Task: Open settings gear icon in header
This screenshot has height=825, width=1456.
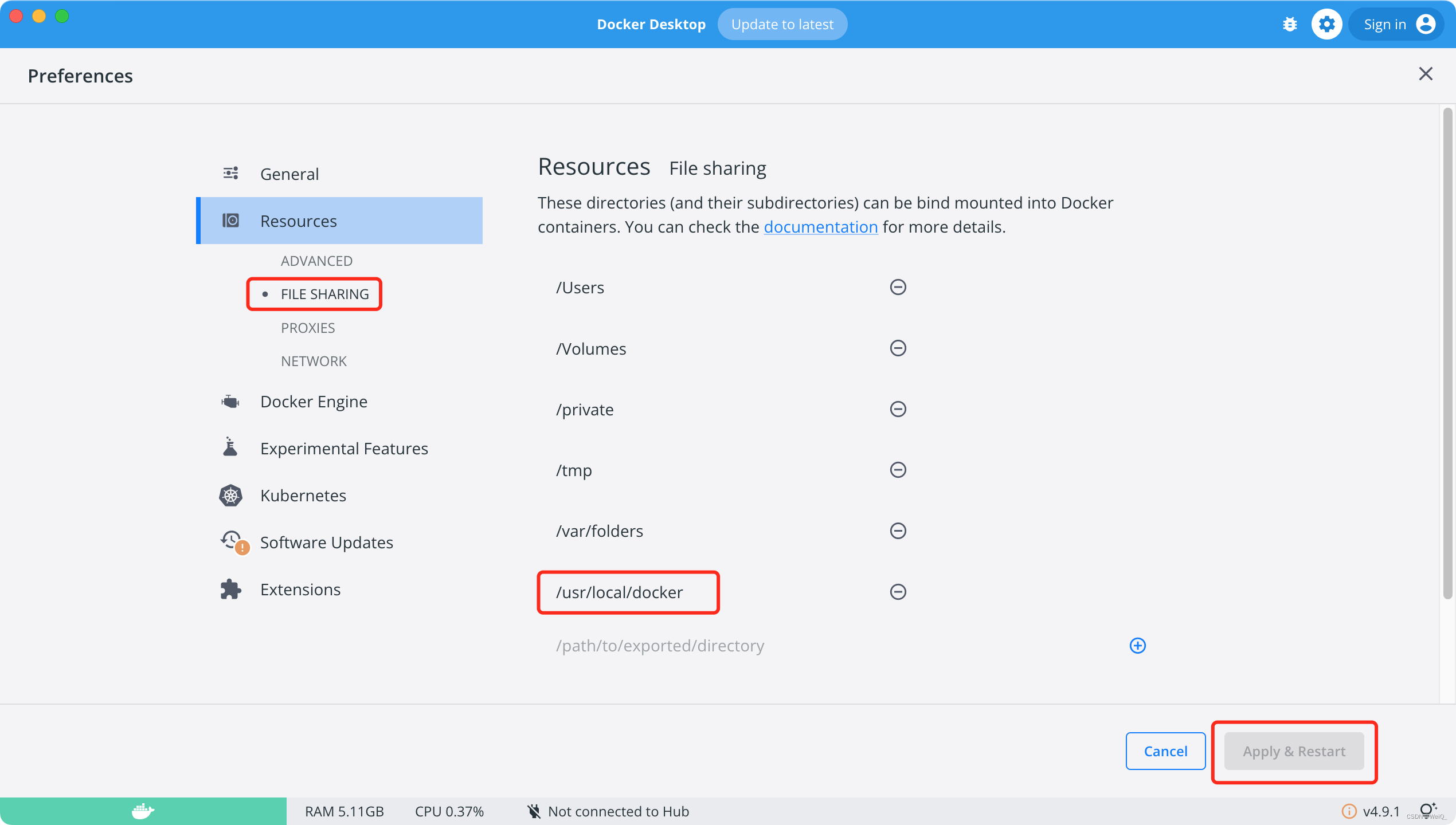Action: click(1326, 24)
